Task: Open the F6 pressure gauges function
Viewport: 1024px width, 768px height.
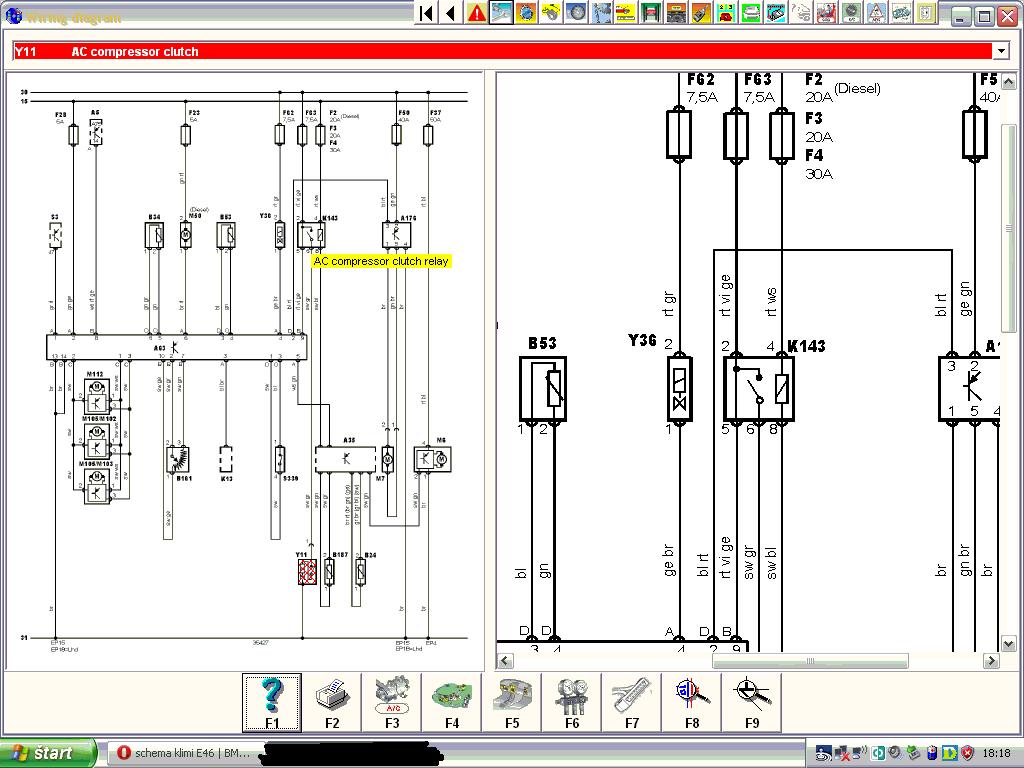Action: (571, 702)
